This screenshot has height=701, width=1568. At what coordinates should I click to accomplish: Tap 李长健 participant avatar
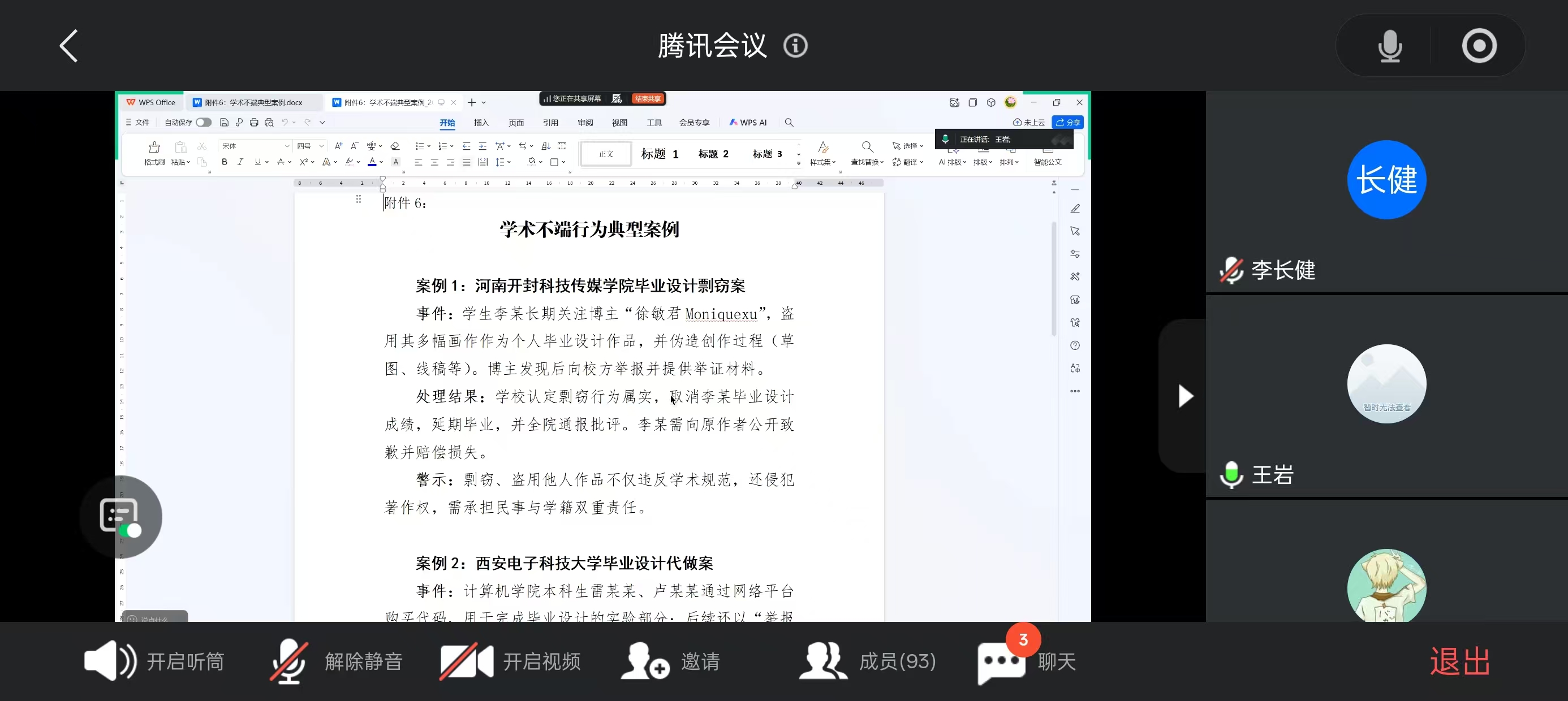[1386, 180]
